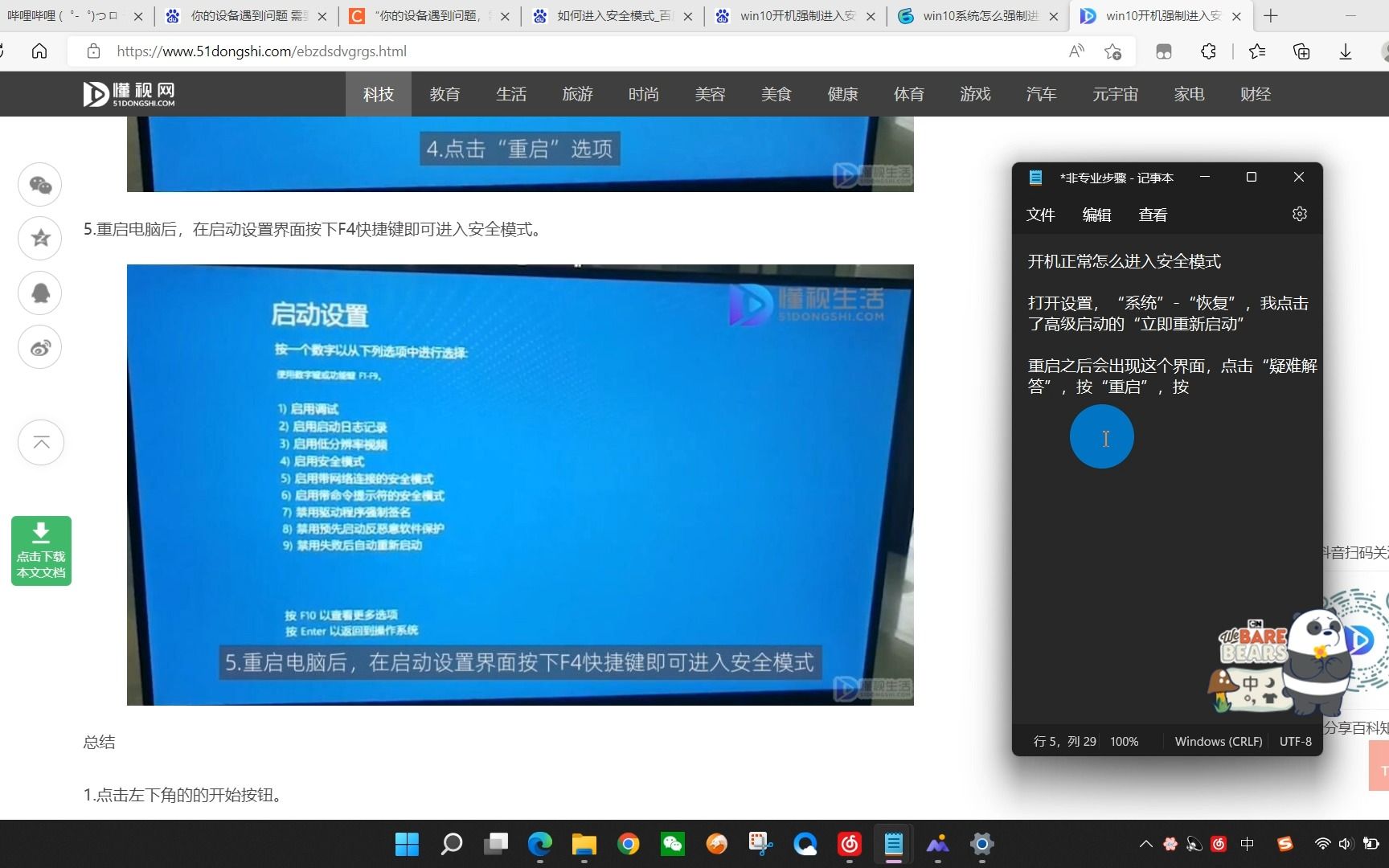Click the back-to-top arrow button
The width and height of the screenshot is (1389, 868).
[41, 442]
